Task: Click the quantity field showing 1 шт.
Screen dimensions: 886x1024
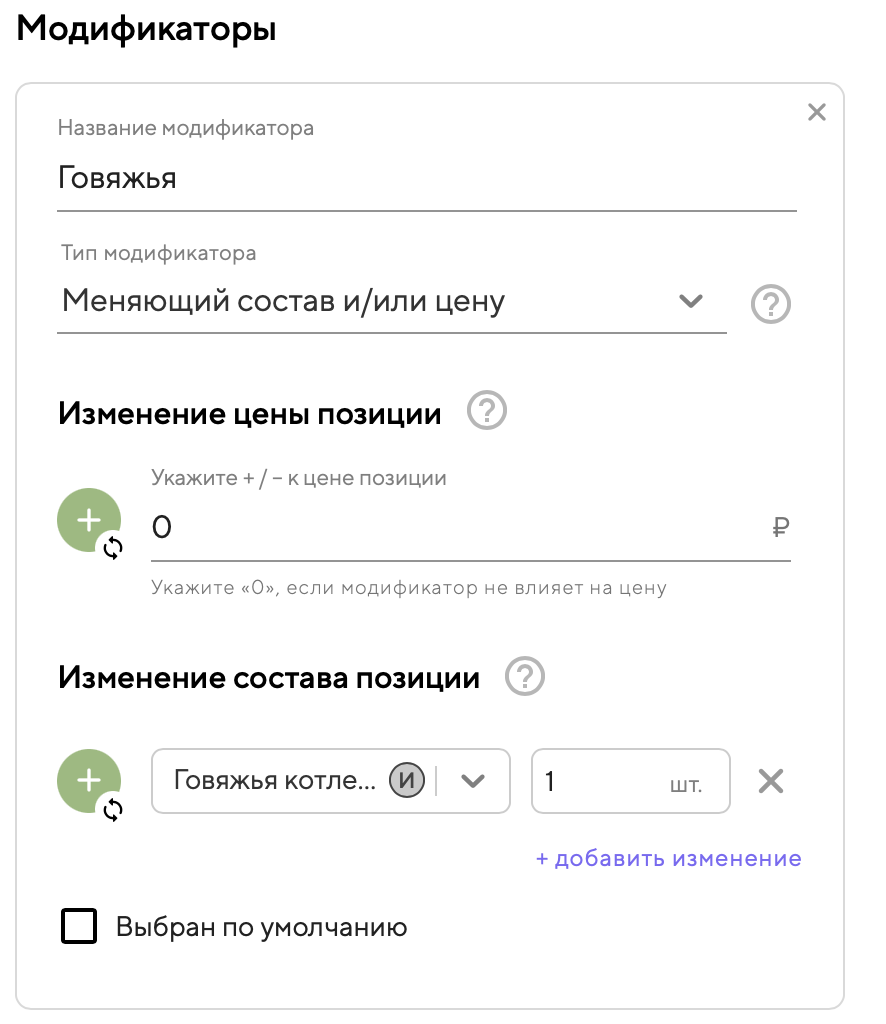Action: coord(600,781)
